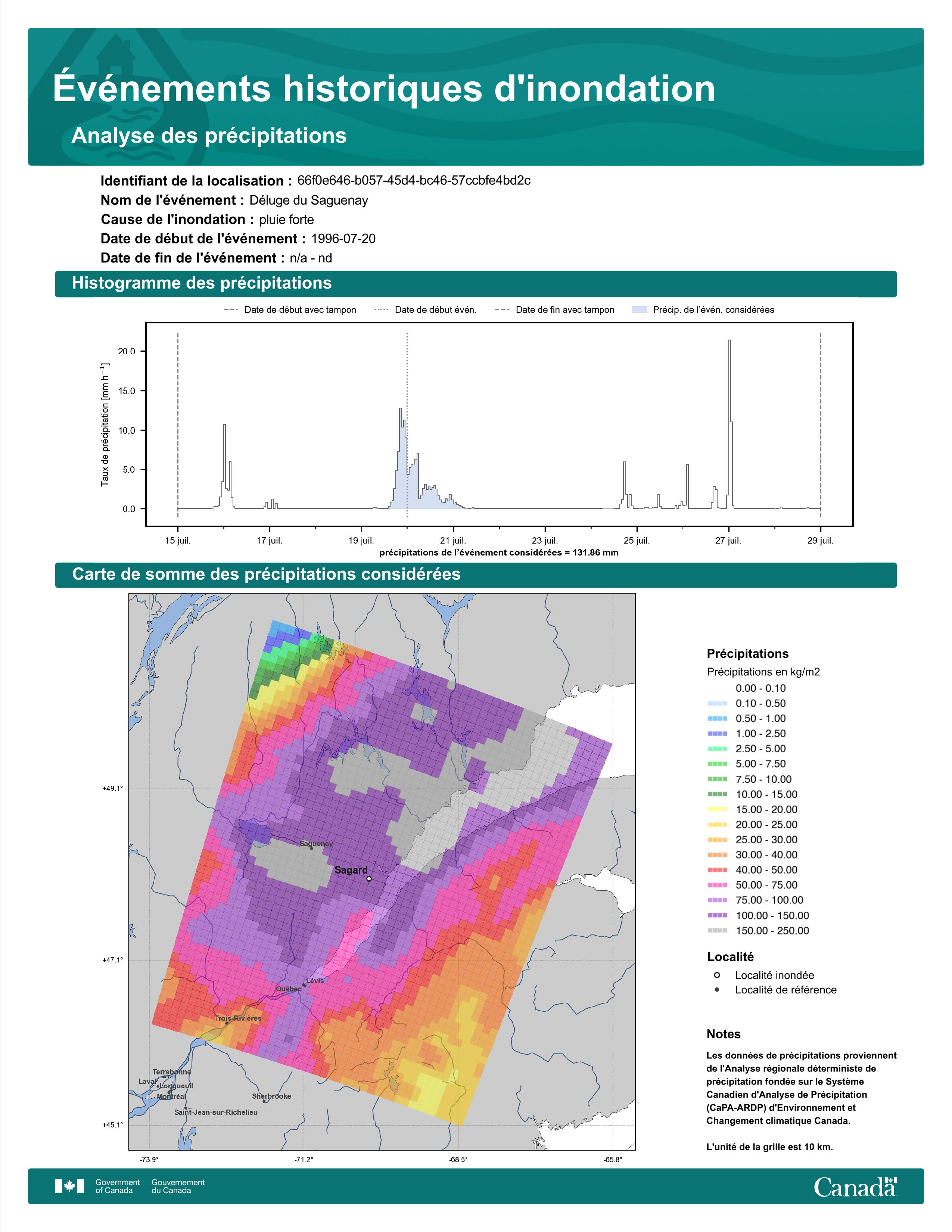952x1232 pixels.
Task: Click the Carte de somme des précipitations header
Action: [266, 574]
